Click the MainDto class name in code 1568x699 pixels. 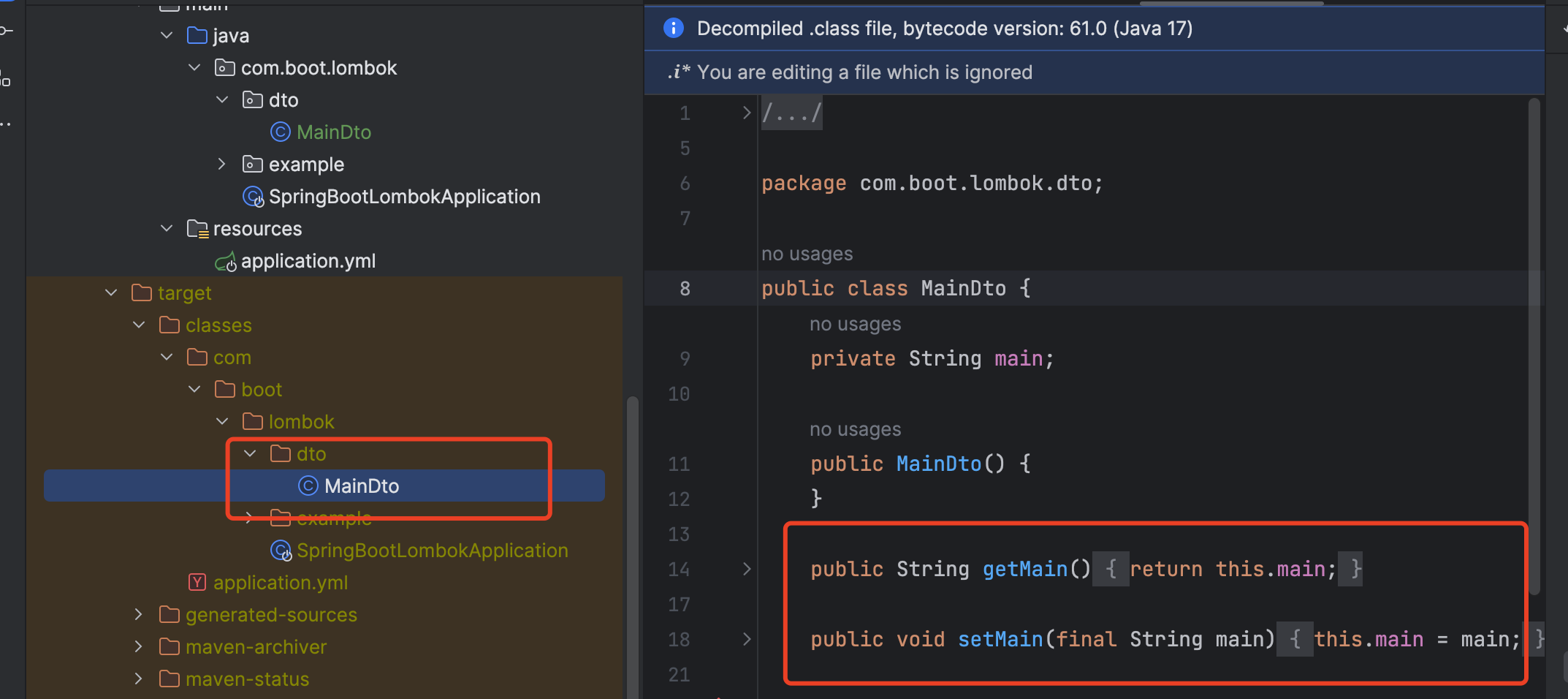(963, 288)
